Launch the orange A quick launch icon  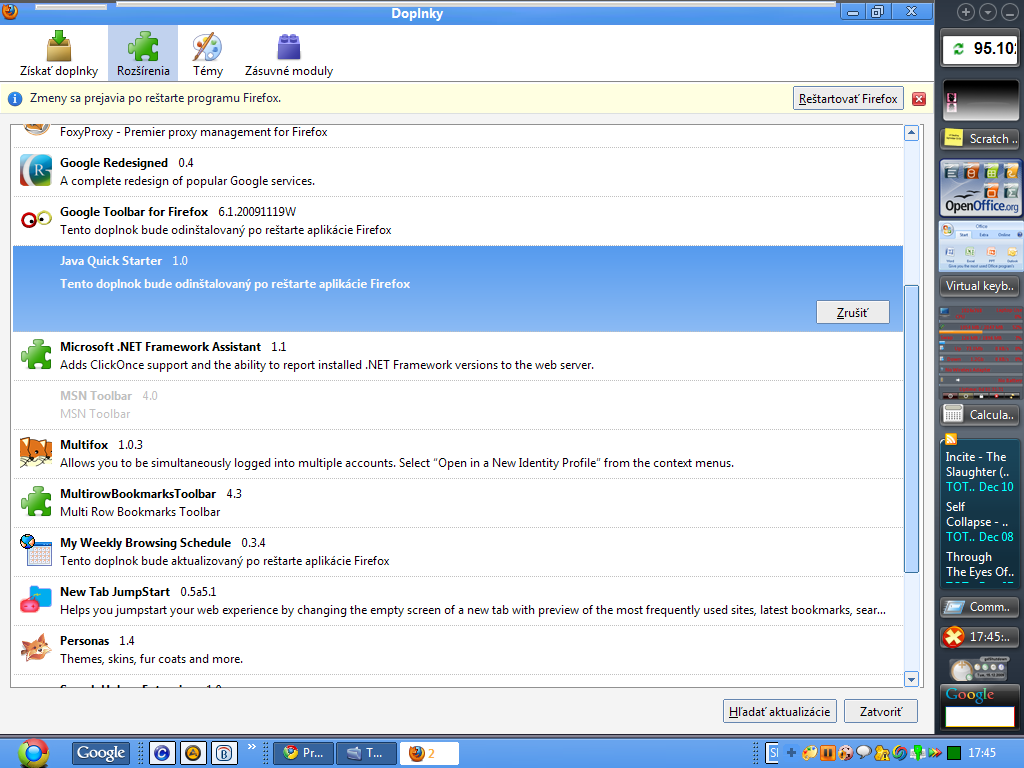(193, 753)
